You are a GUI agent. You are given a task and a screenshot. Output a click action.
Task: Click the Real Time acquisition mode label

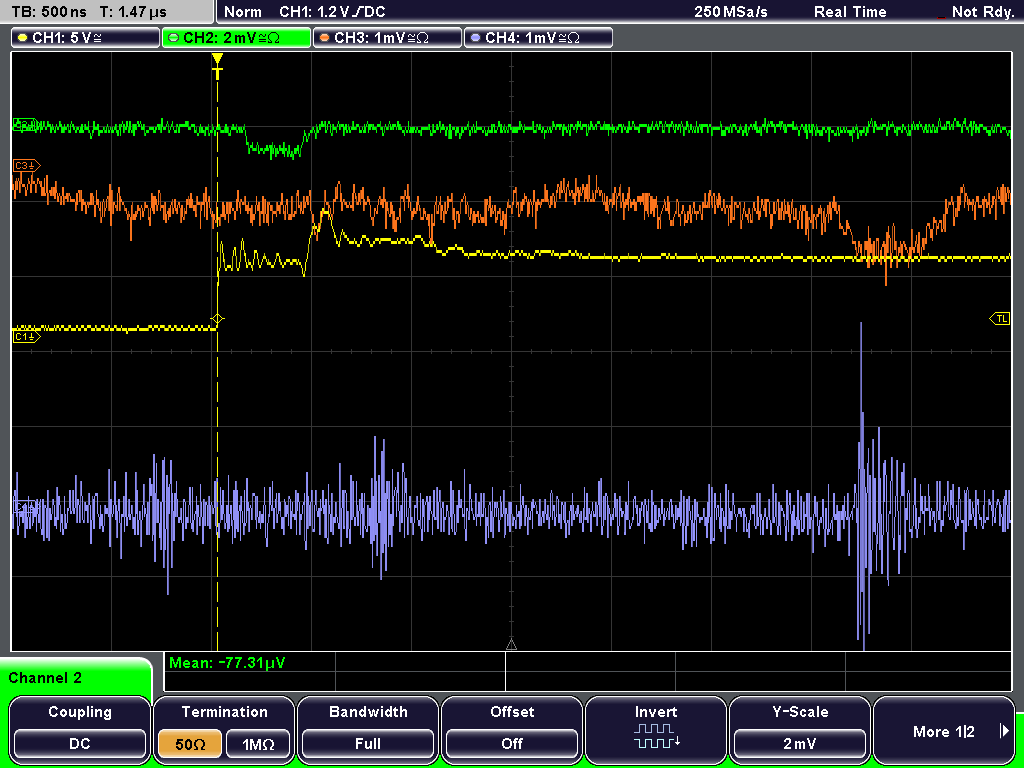(x=850, y=12)
